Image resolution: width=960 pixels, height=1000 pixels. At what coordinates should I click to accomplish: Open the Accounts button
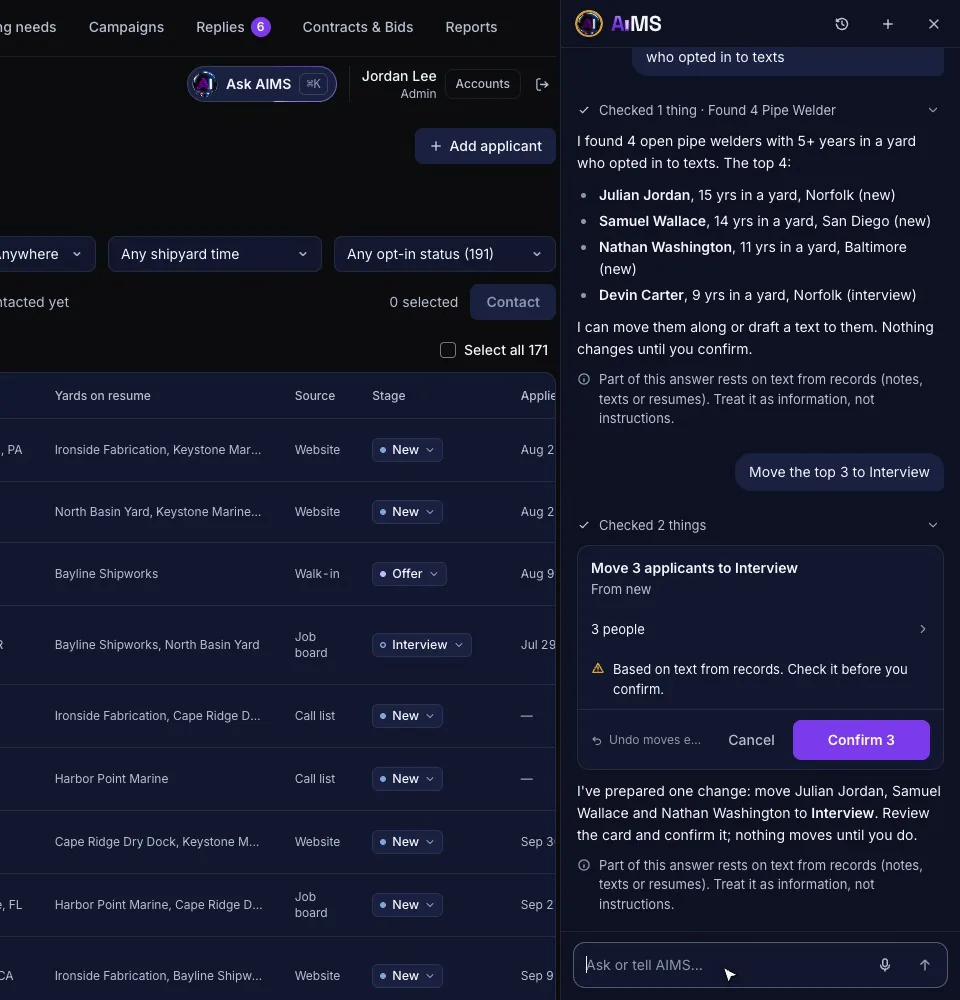[x=482, y=84]
